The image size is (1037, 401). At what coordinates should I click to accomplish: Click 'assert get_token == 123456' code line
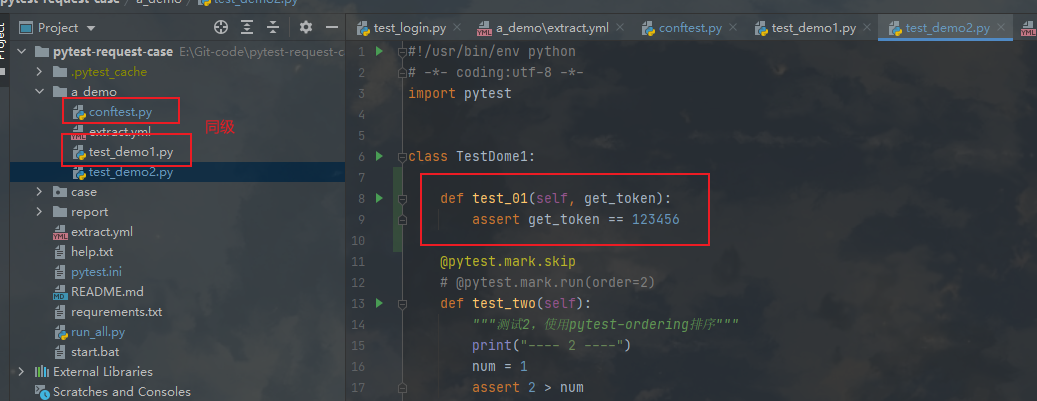pos(575,219)
